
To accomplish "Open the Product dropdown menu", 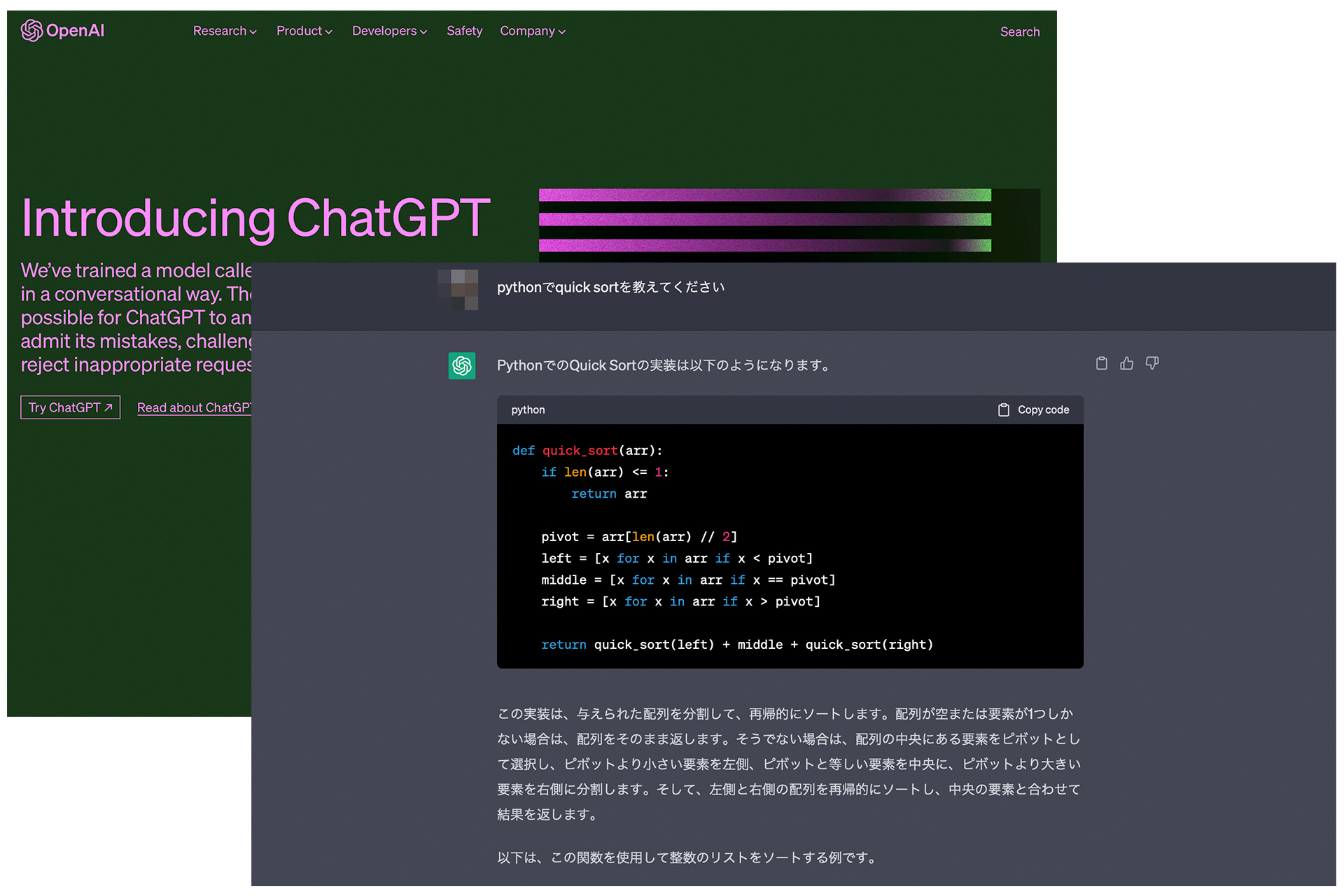I will [x=304, y=31].
